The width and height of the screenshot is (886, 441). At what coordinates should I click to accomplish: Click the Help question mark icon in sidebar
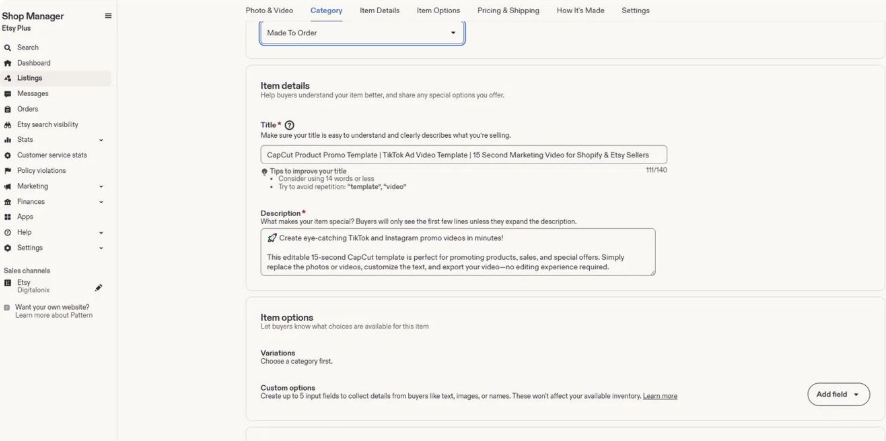point(7,232)
